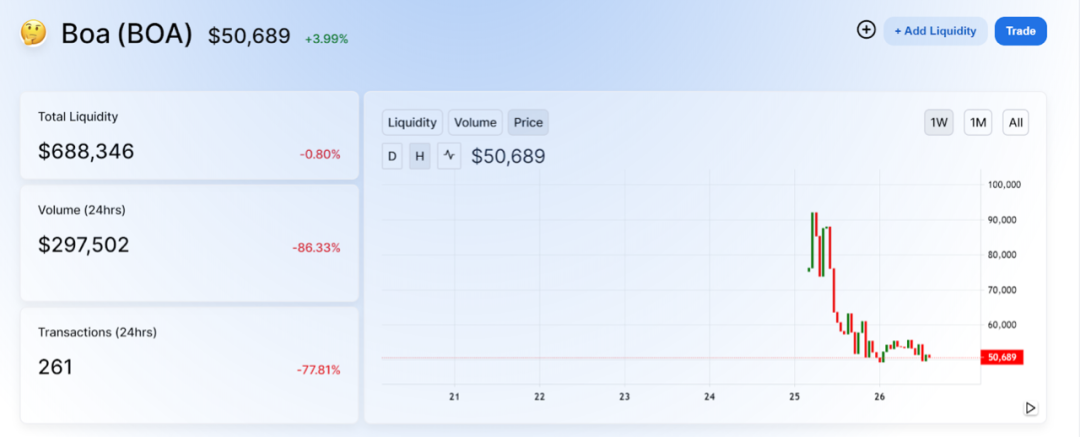Click the circled plus icon near Add Liquidity
This screenshot has width=1080, height=437.
[866, 30]
